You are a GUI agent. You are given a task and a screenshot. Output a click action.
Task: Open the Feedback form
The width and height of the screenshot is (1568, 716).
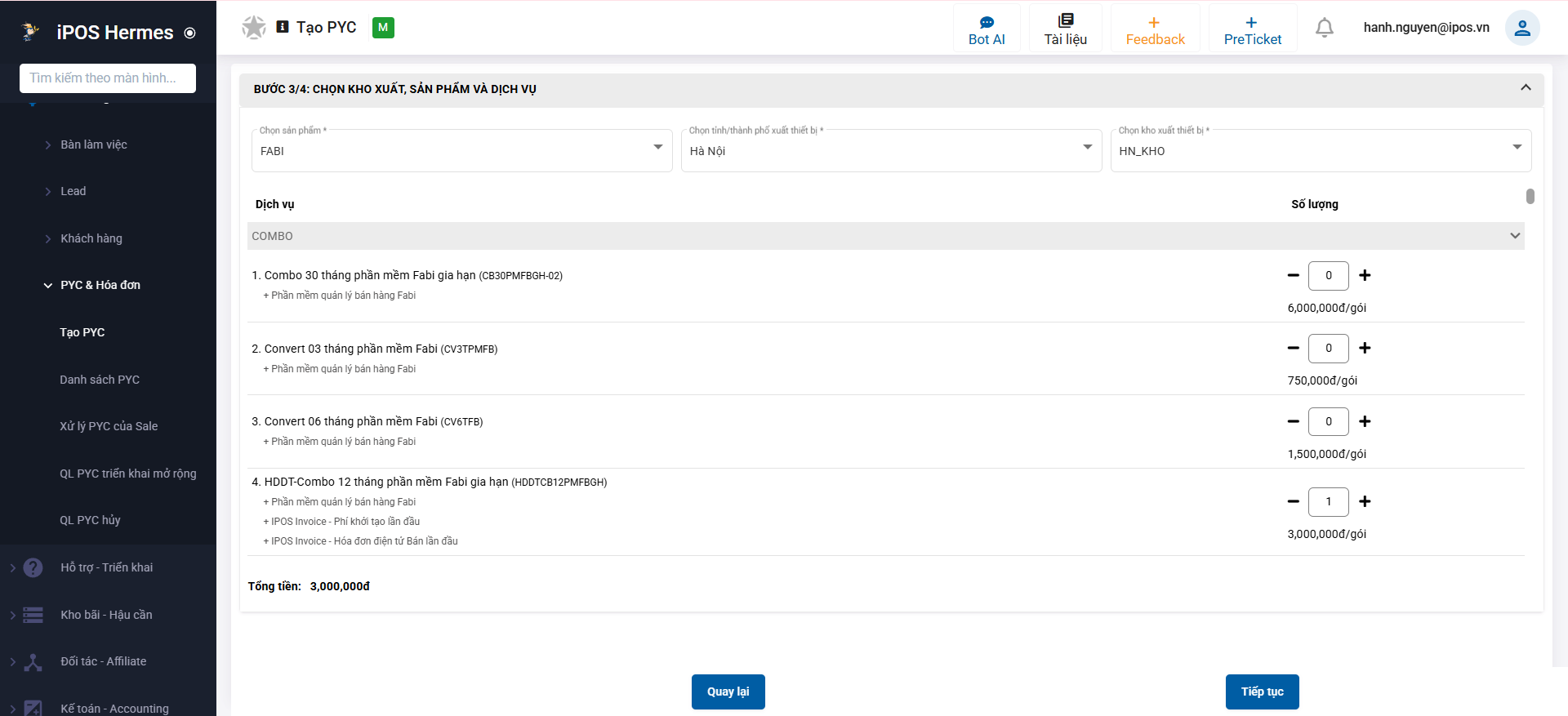[1155, 29]
